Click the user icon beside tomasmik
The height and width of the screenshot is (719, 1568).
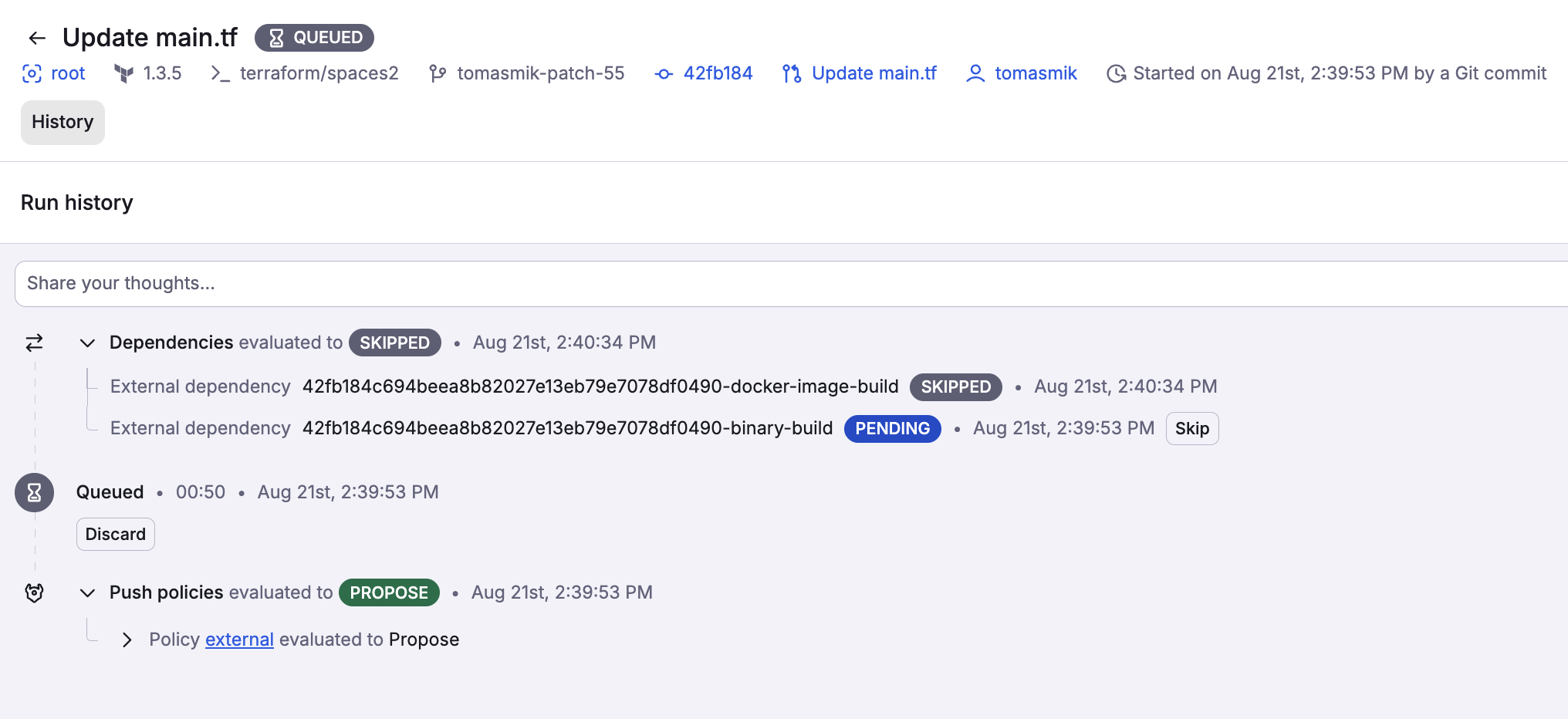click(x=975, y=73)
